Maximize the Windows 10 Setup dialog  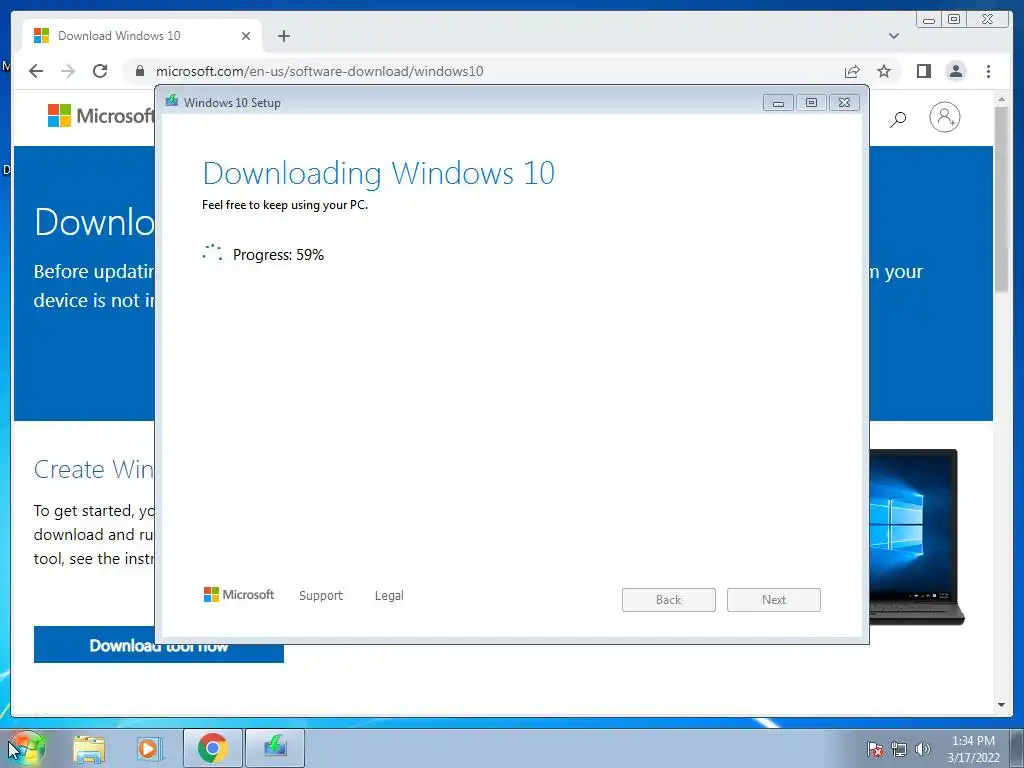point(811,103)
